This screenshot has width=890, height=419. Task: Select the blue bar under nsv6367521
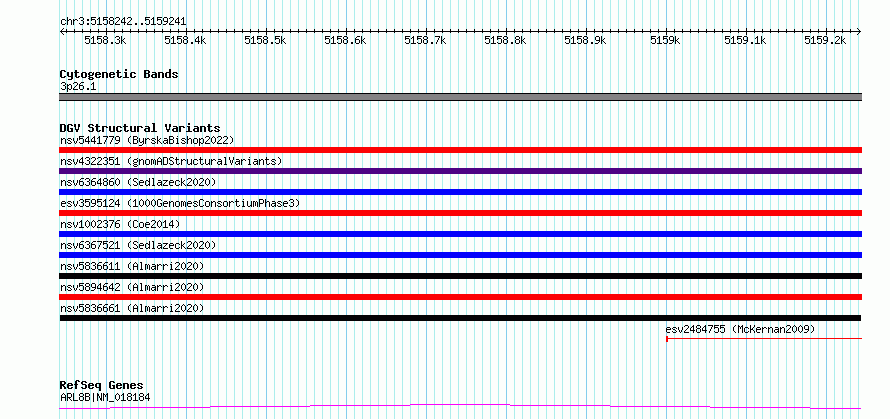click(x=461, y=255)
